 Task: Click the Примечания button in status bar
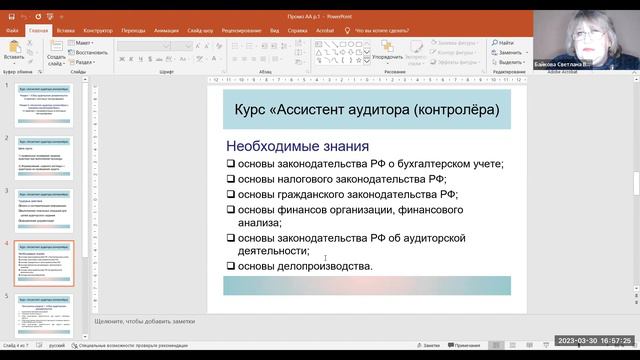(464, 345)
